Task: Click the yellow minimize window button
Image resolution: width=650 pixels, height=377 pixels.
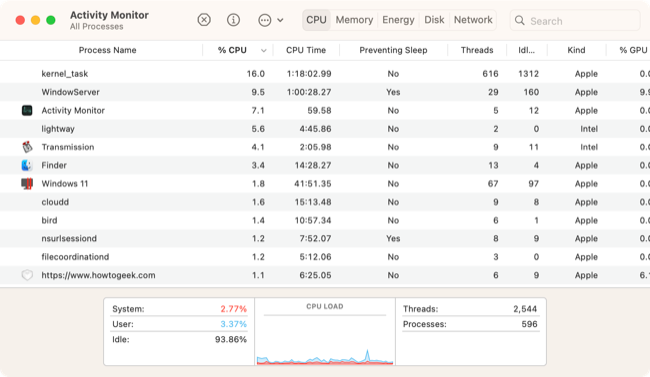Action: coord(35,20)
